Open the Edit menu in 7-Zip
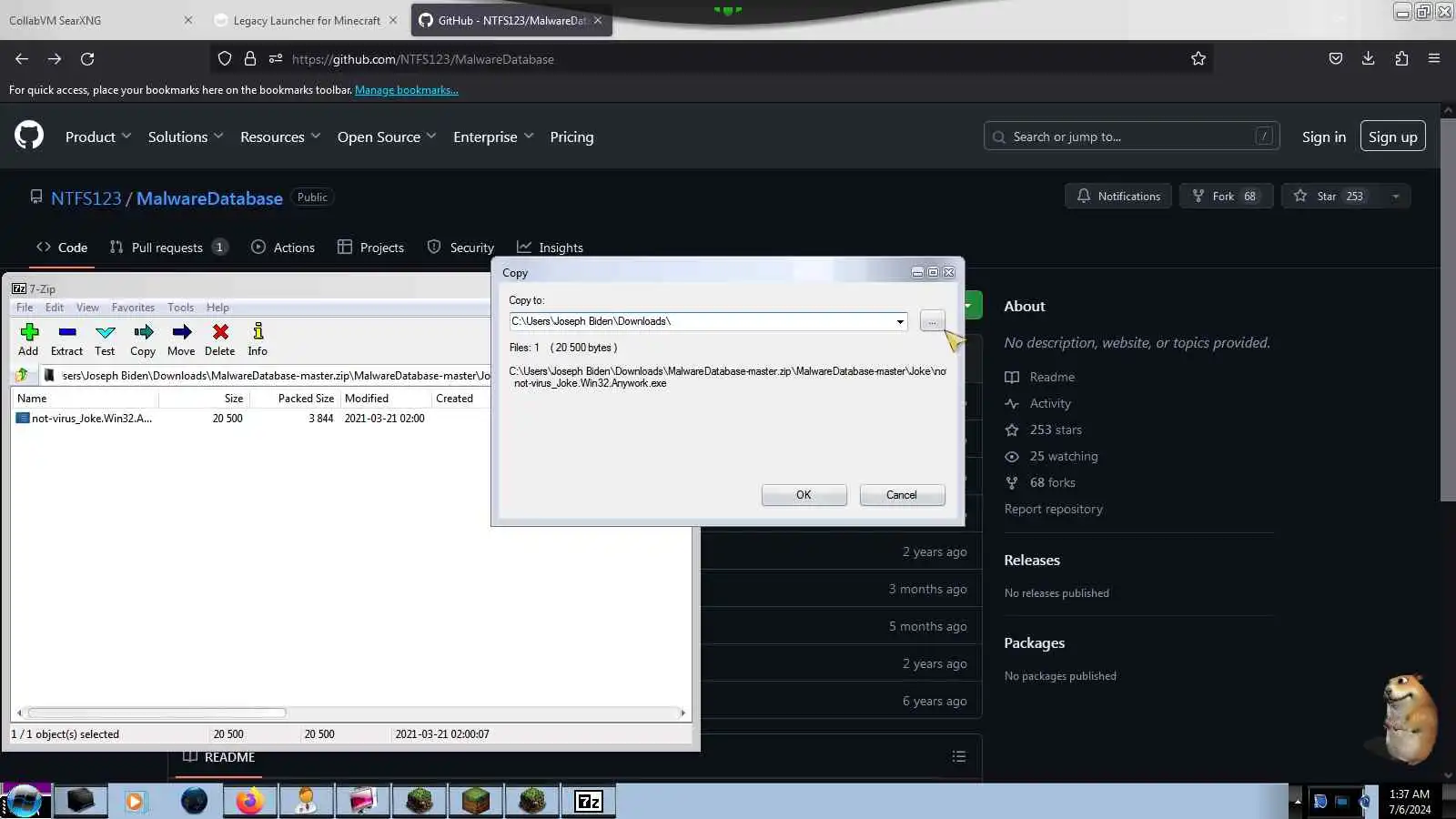The width and height of the screenshot is (1456, 819). (x=55, y=308)
